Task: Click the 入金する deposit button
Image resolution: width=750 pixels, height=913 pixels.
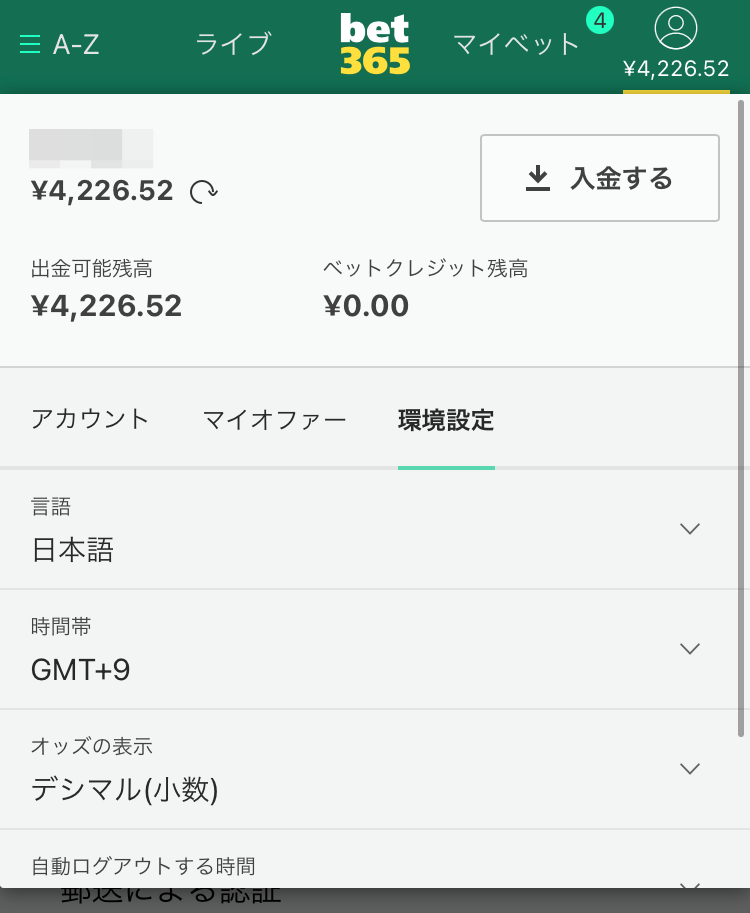Action: coord(600,178)
